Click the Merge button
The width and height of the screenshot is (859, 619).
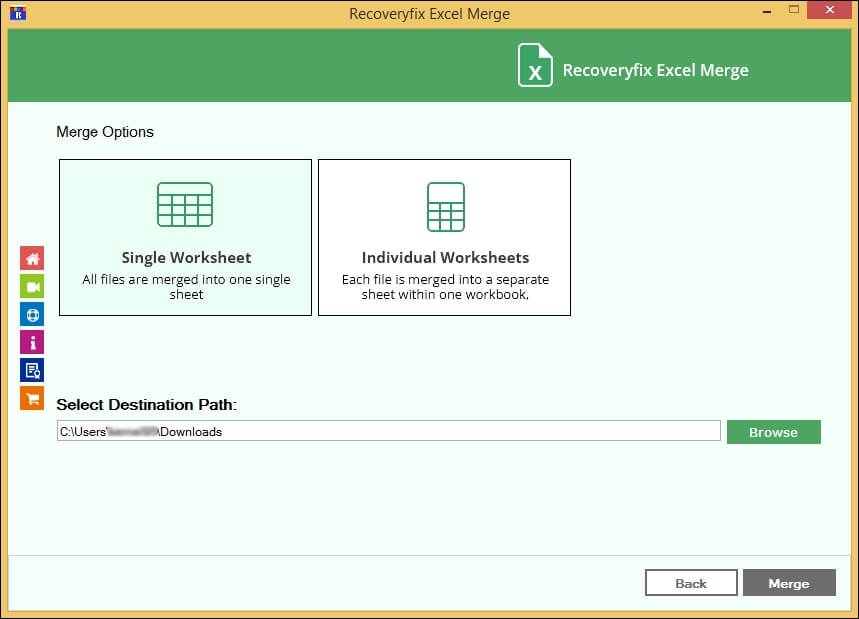point(789,583)
